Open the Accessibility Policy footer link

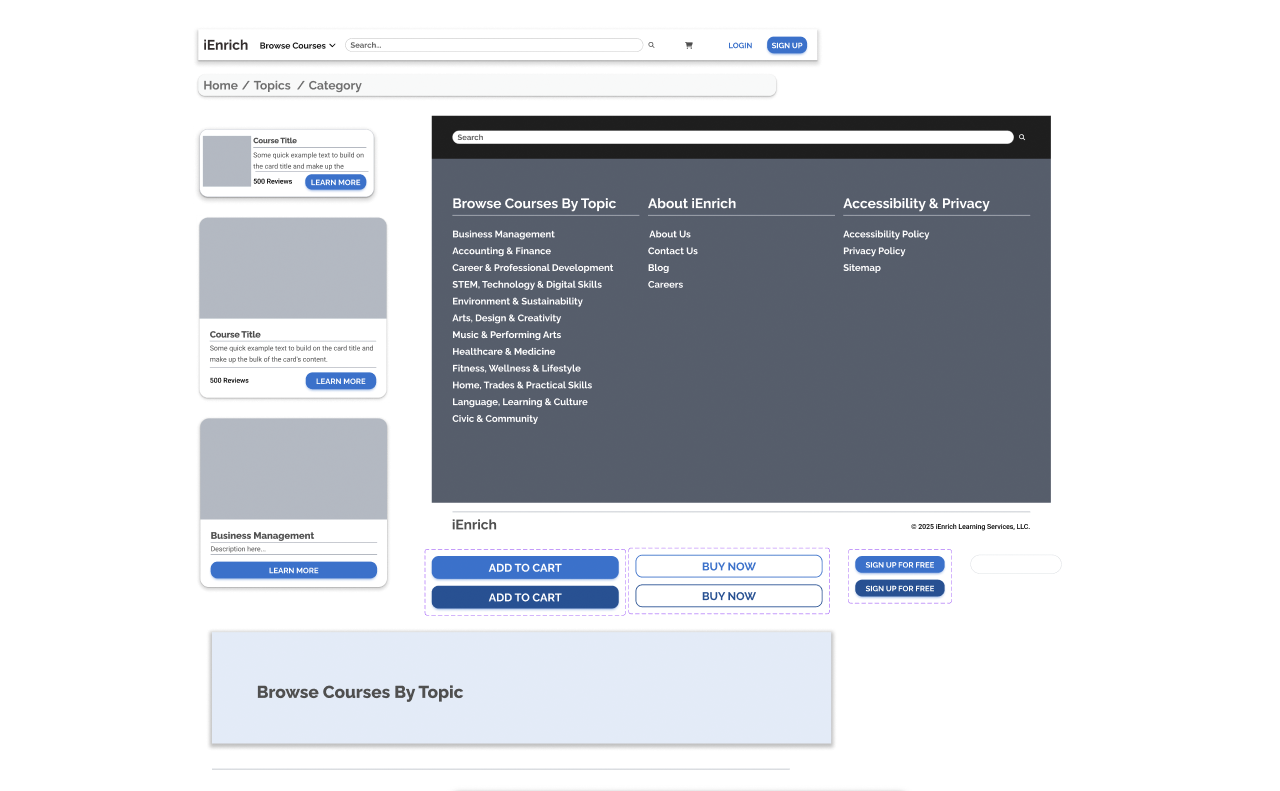pyautogui.click(x=886, y=234)
